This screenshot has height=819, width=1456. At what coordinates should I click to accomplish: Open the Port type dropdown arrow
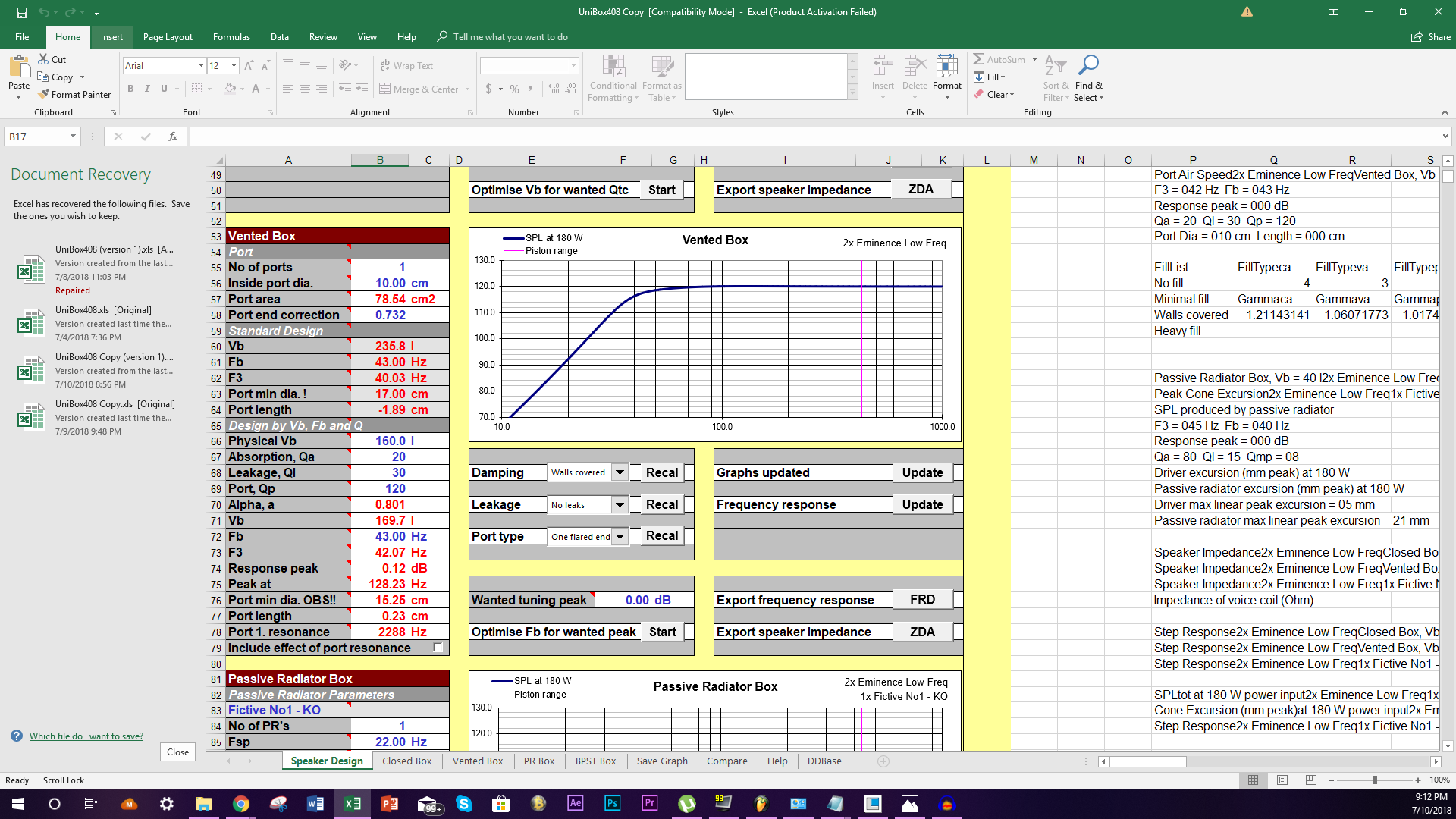click(x=620, y=536)
